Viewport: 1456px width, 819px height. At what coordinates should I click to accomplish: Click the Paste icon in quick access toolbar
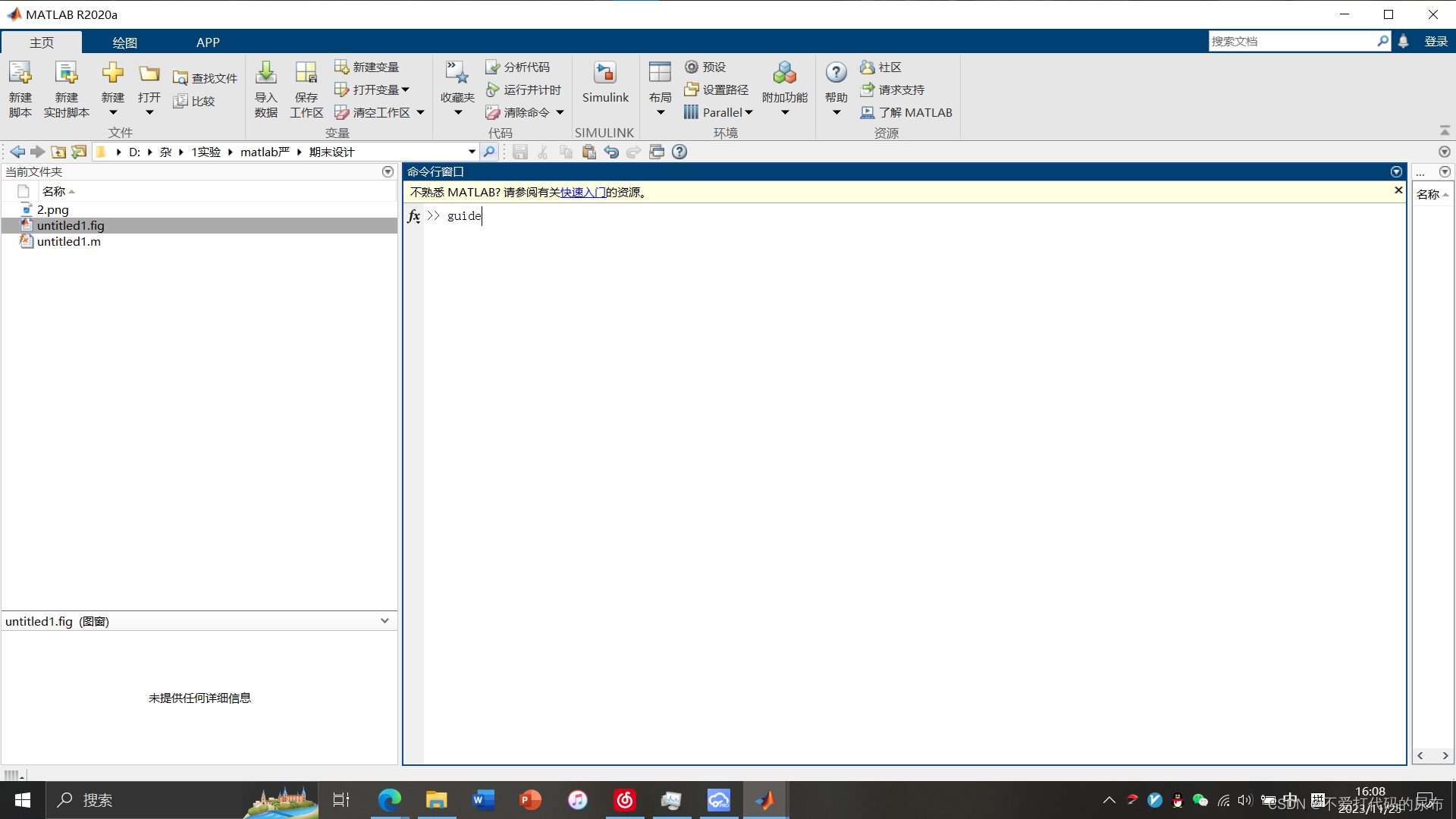588,152
